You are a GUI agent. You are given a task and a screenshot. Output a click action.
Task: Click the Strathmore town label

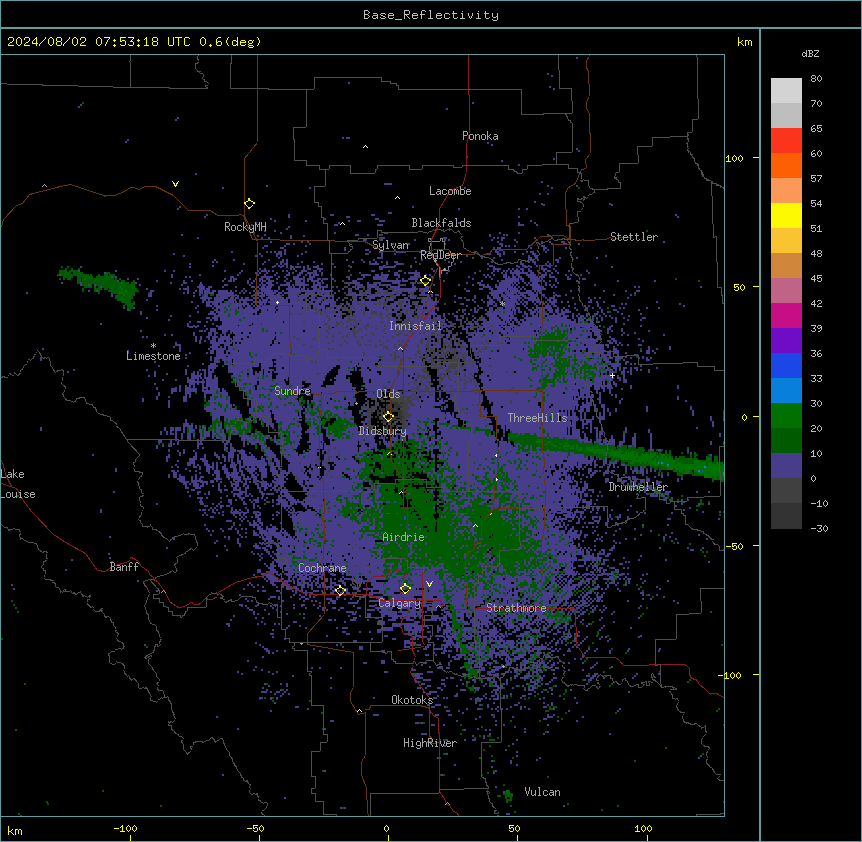516,608
